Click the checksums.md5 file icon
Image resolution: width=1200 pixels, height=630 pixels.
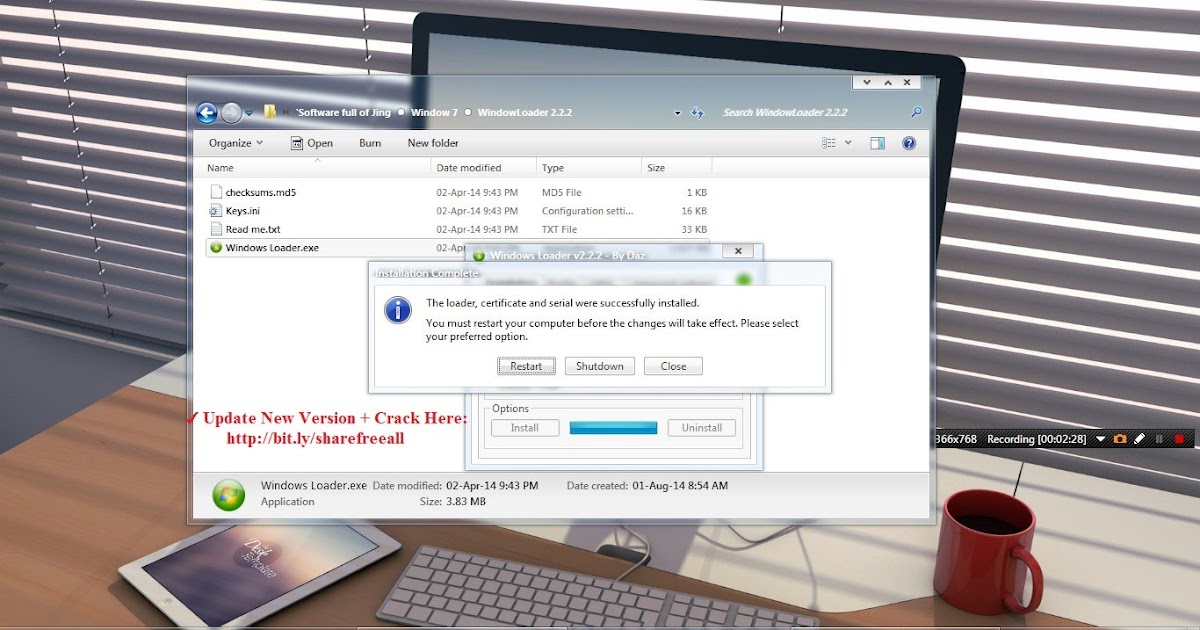point(215,192)
